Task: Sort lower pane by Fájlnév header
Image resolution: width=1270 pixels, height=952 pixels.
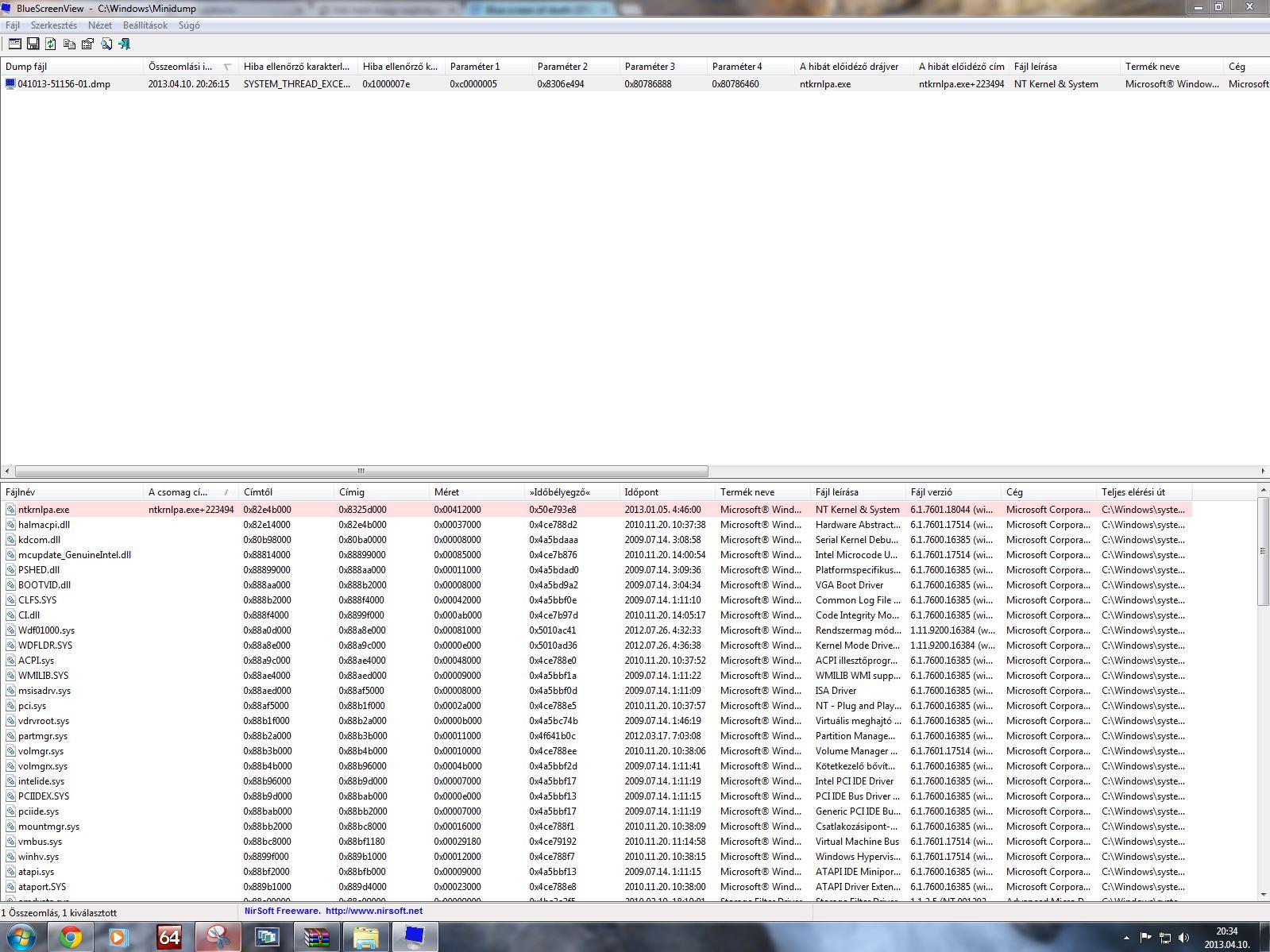Action: (71, 492)
